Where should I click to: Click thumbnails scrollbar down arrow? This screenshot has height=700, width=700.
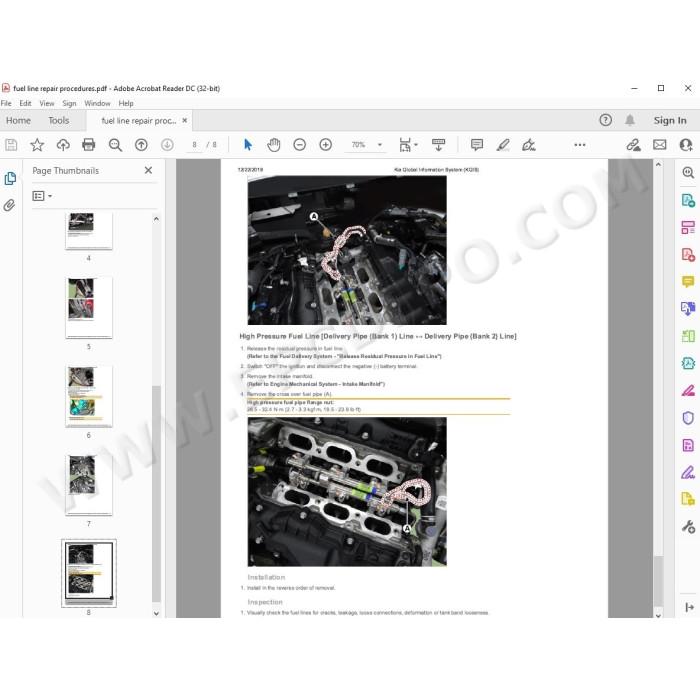pos(156,613)
